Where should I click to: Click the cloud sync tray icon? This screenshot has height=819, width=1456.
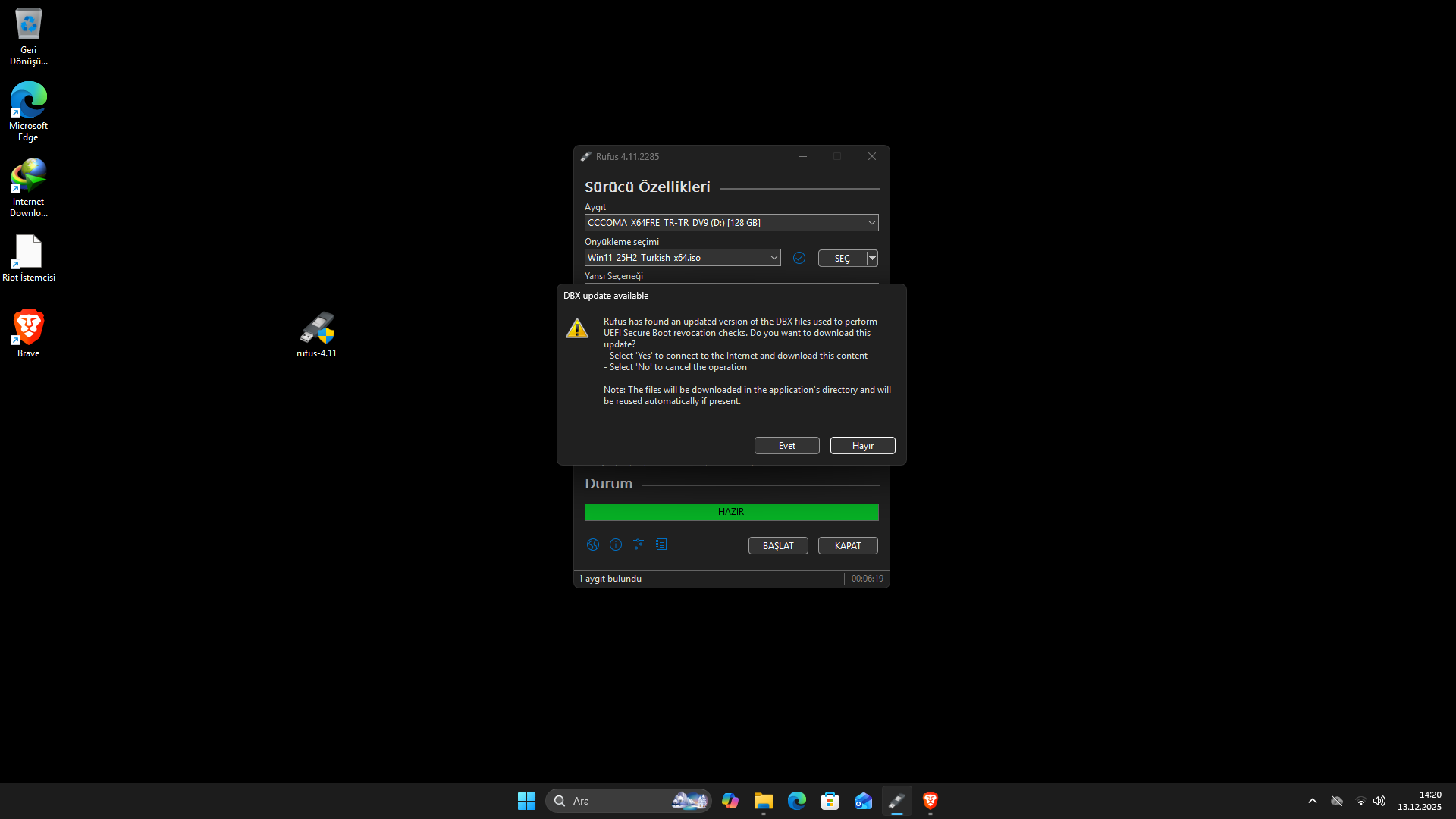pyautogui.click(x=1337, y=801)
